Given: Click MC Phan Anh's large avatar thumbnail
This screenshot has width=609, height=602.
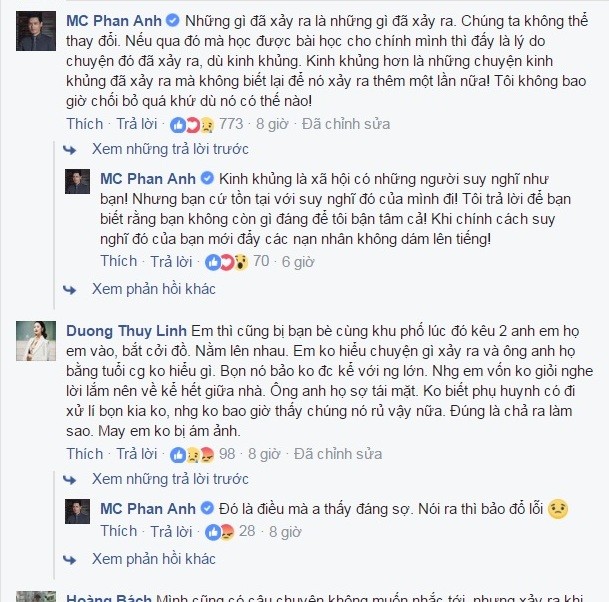Looking at the screenshot, I should click(36, 31).
